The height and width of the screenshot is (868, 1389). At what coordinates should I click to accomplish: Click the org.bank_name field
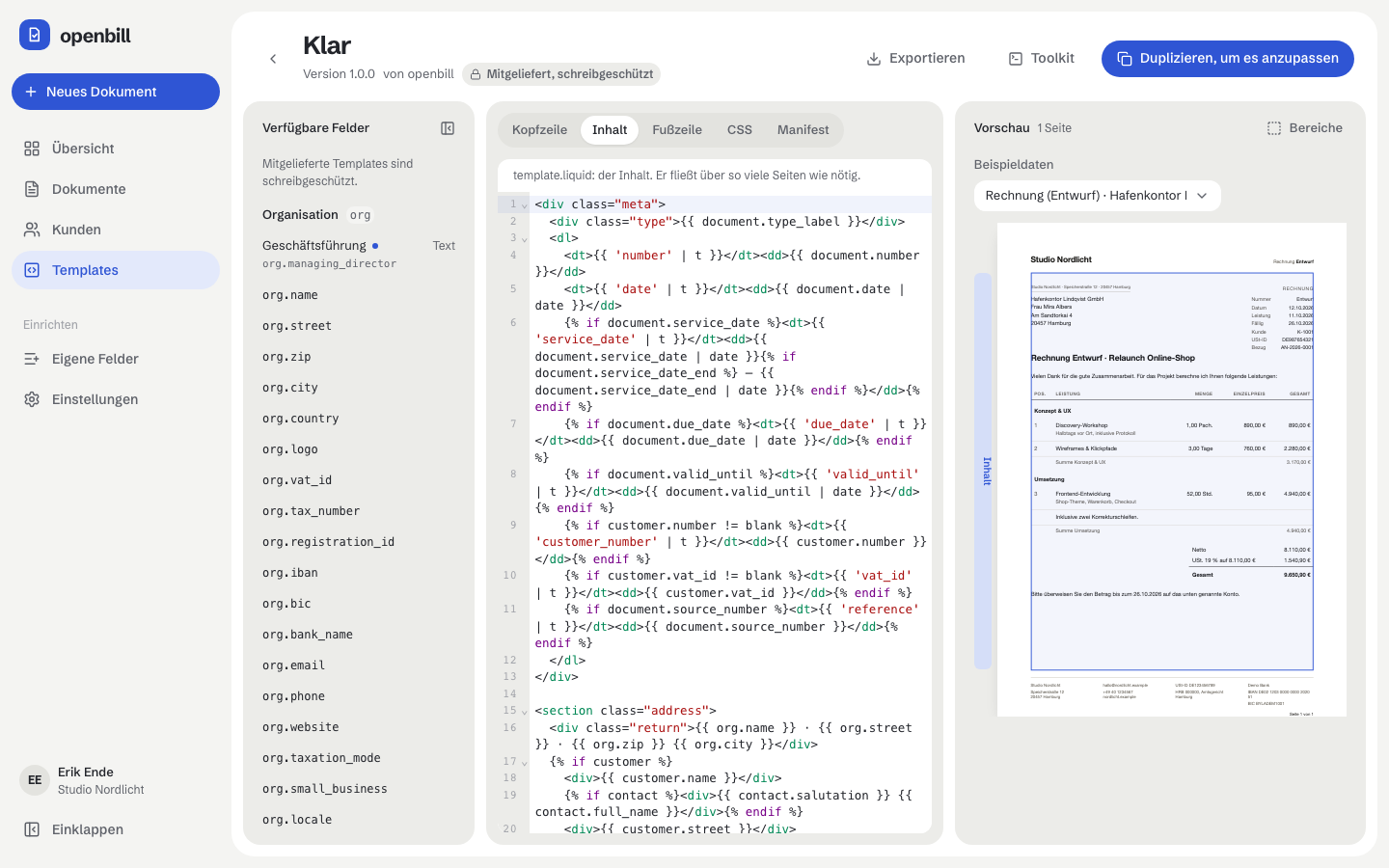(x=308, y=635)
